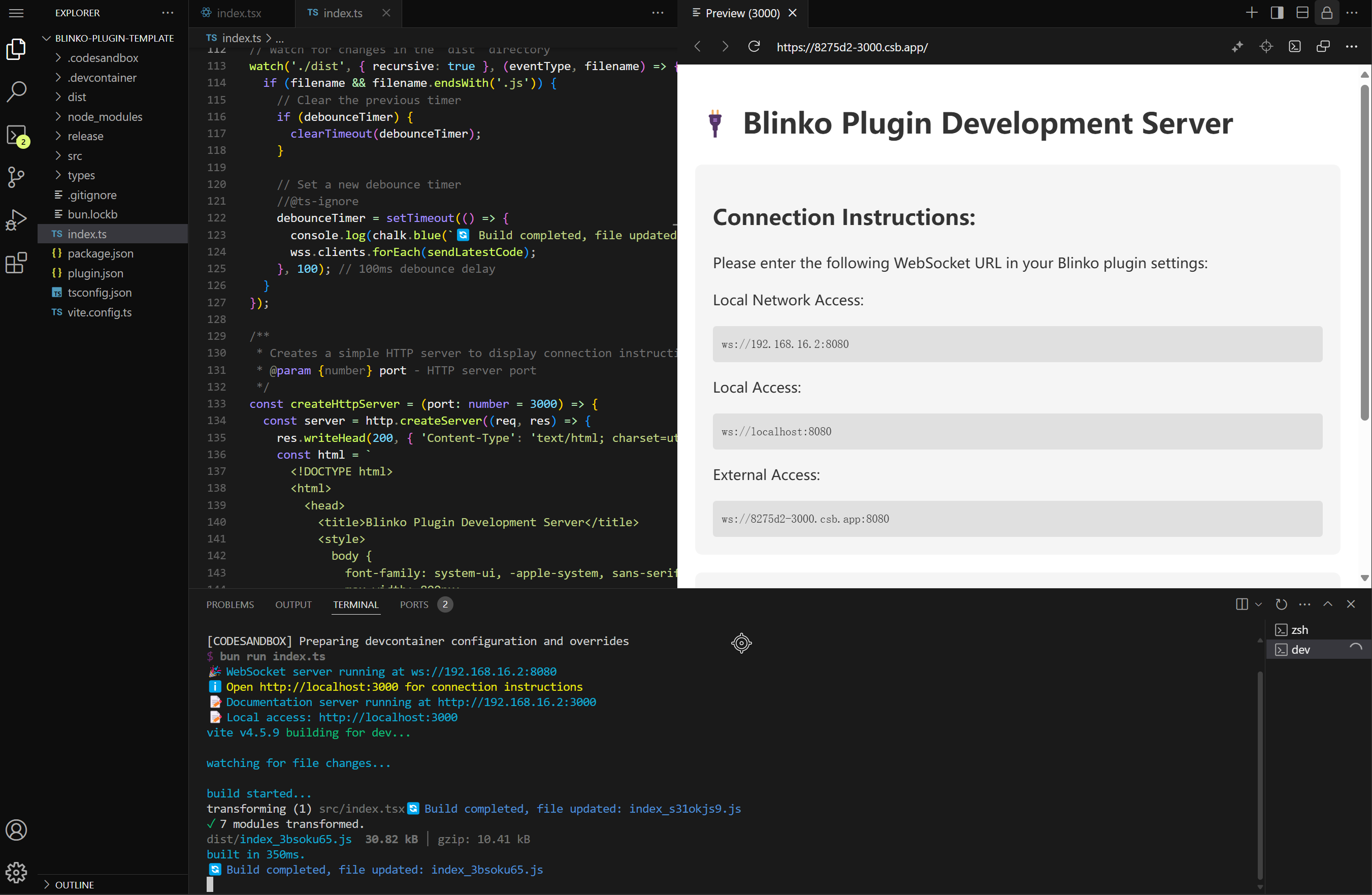This screenshot has width=1372, height=895.
Task: Split the terminal
Action: click(x=1242, y=604)
